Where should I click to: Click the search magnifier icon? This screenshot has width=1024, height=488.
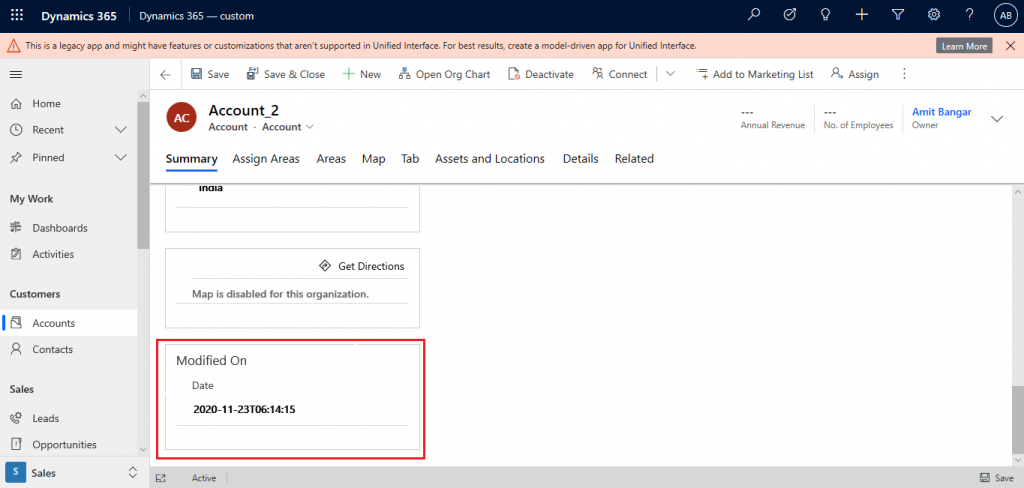pos(754,15)
